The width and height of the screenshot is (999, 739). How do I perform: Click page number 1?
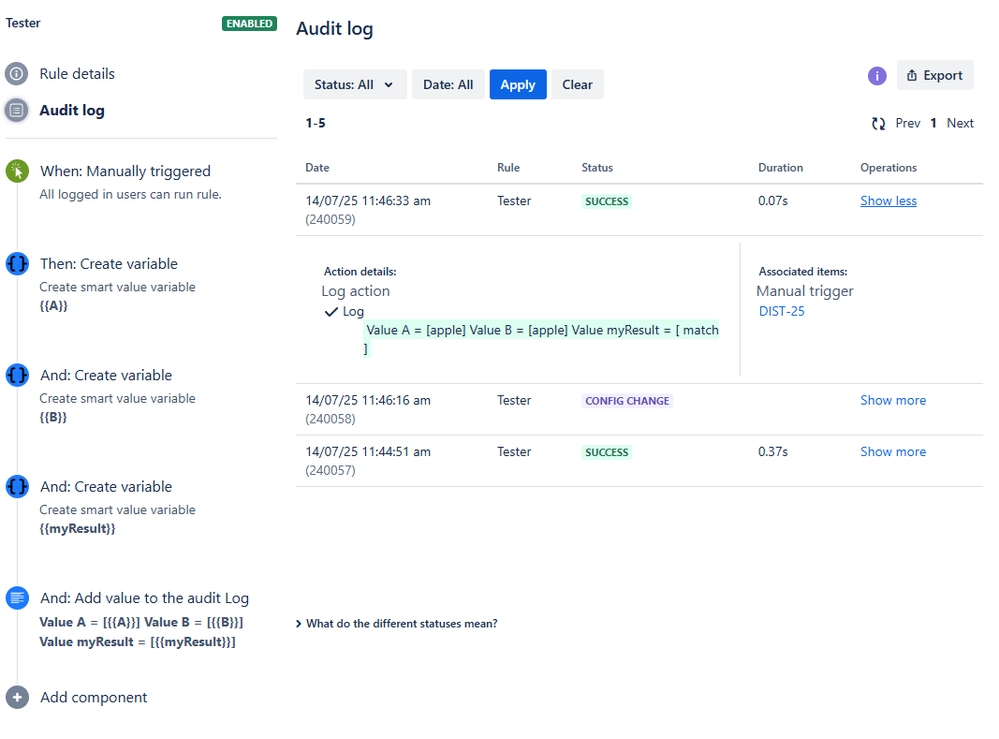933,124
